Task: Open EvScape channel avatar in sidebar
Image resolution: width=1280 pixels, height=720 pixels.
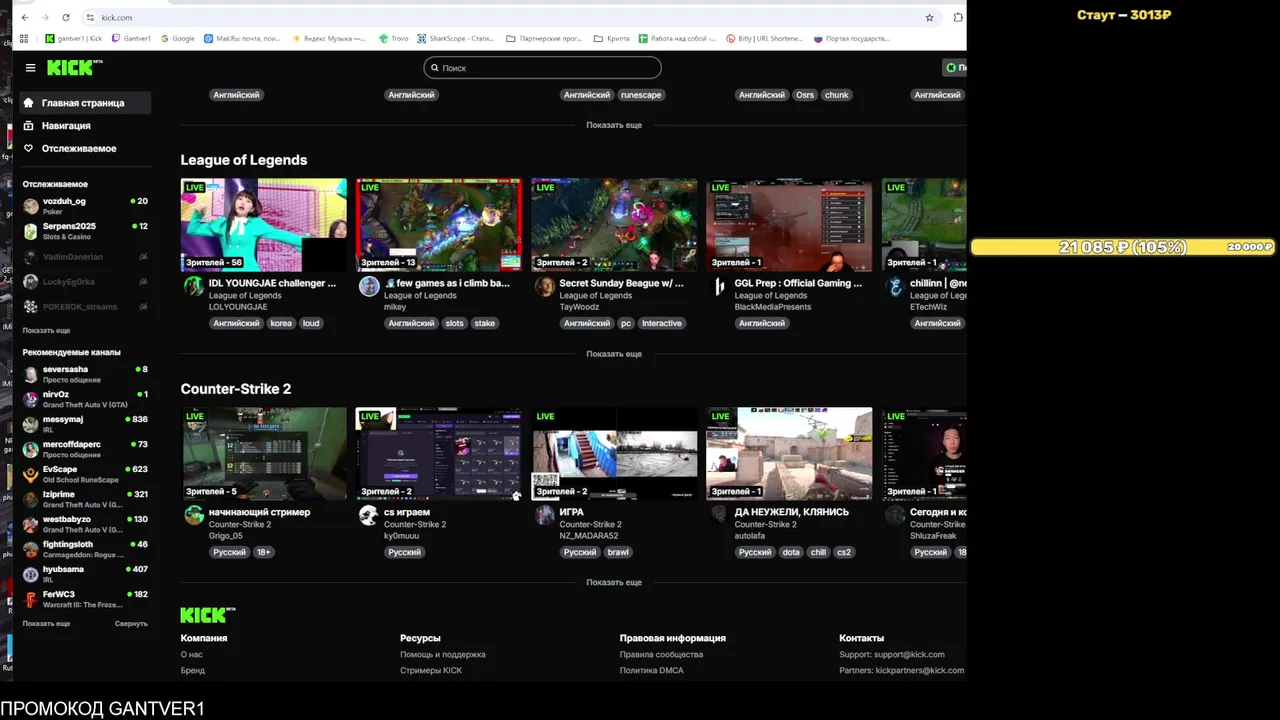Action: click(31, 474)
